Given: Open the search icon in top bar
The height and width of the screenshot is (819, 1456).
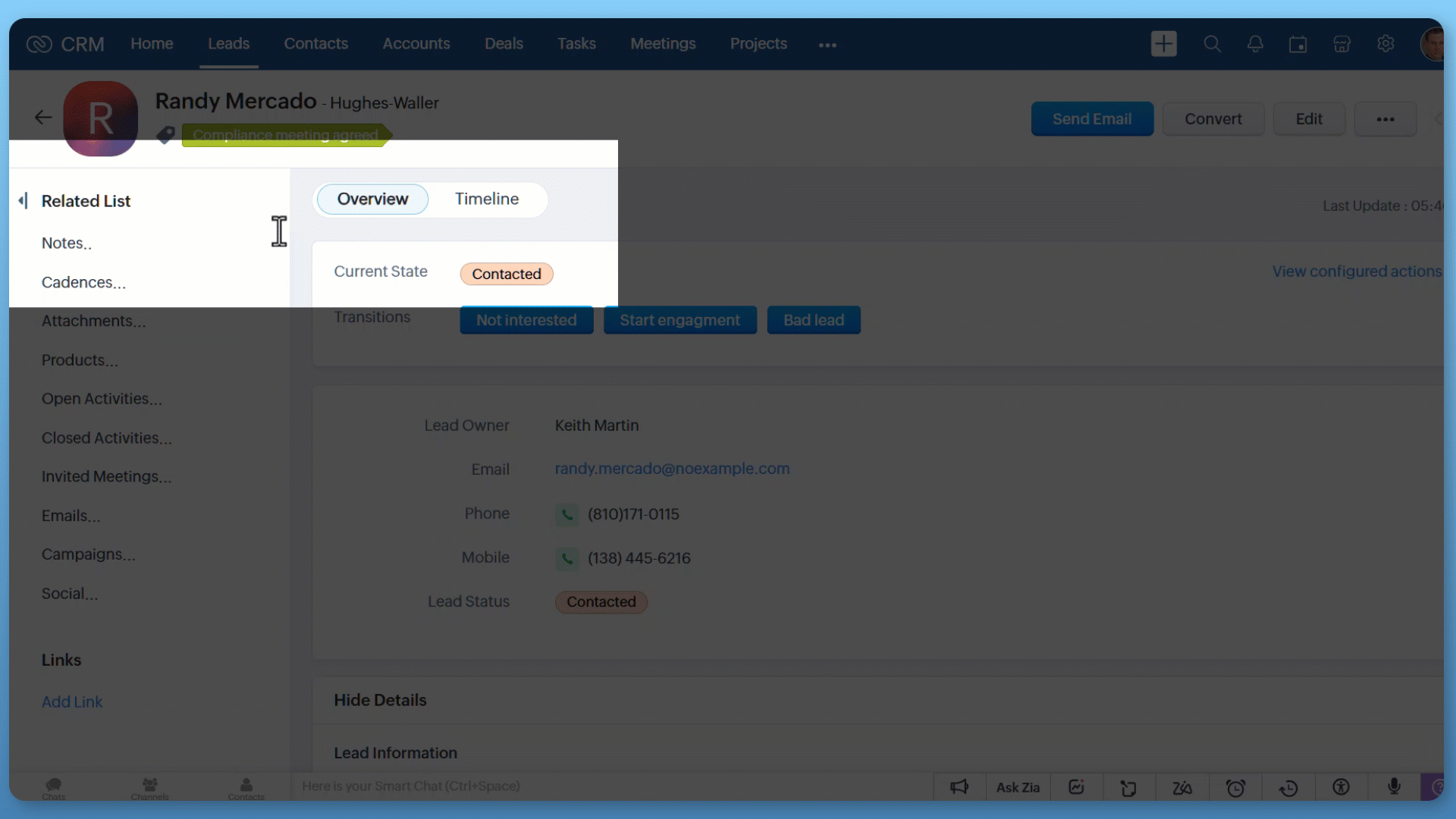Looking at the screenshot, I should tap(1212, 44).
